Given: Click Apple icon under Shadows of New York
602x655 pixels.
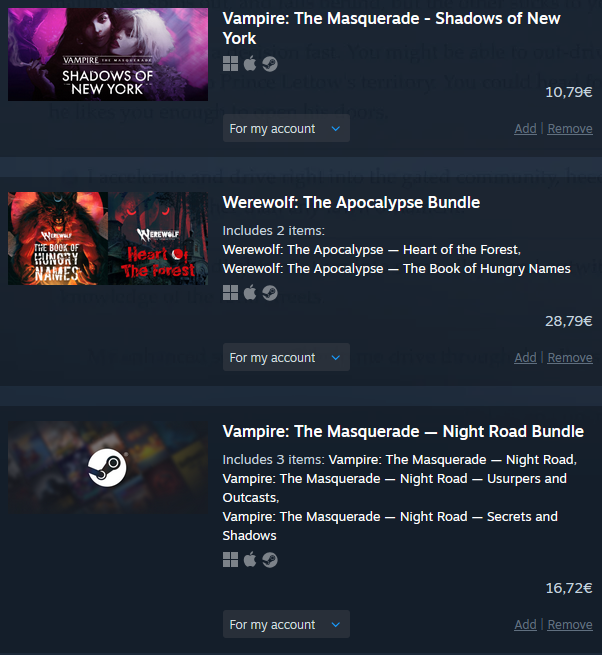Looking at the screenshot, I should click(x=250, y=64).
